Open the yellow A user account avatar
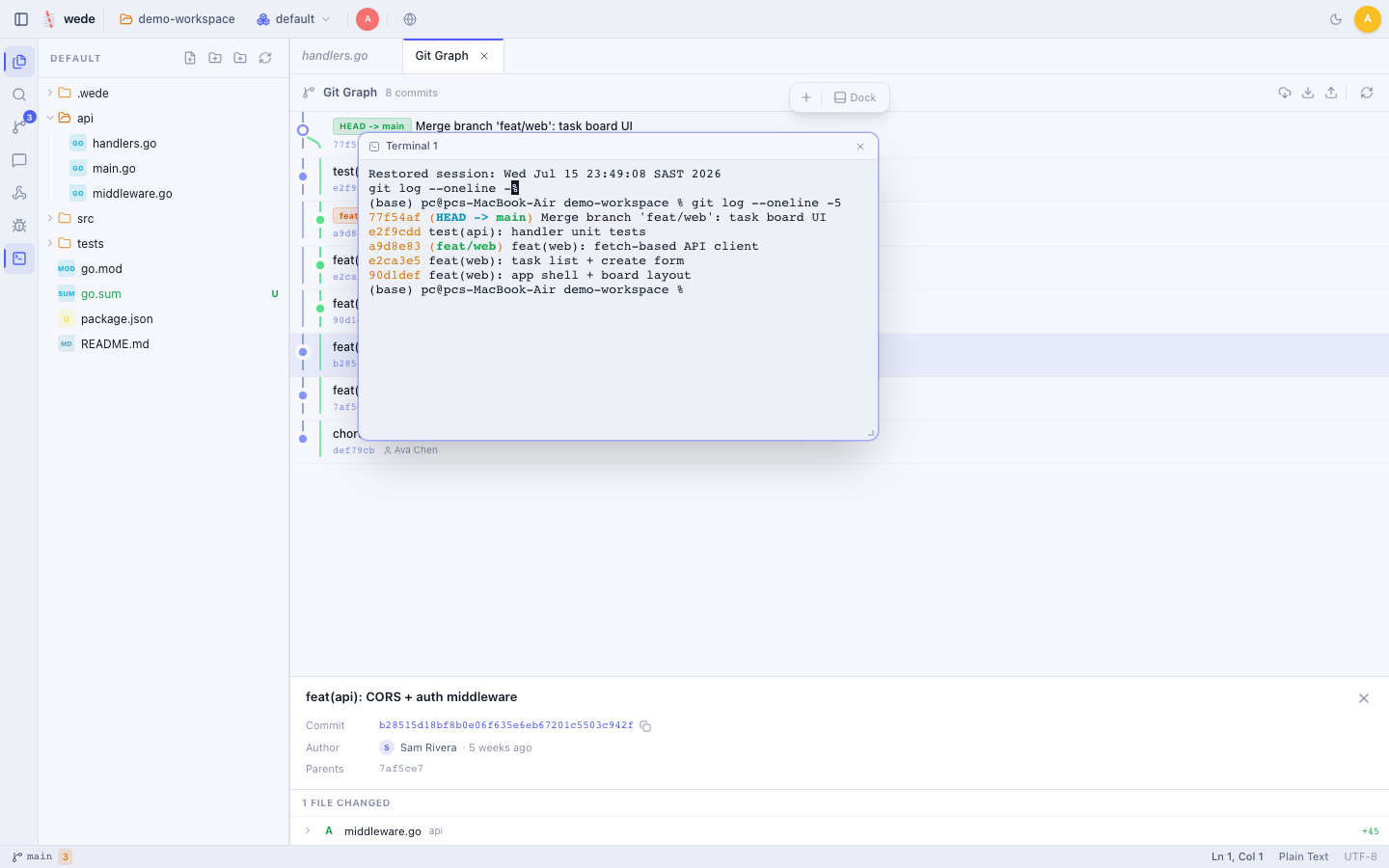 click(1367, 19)
